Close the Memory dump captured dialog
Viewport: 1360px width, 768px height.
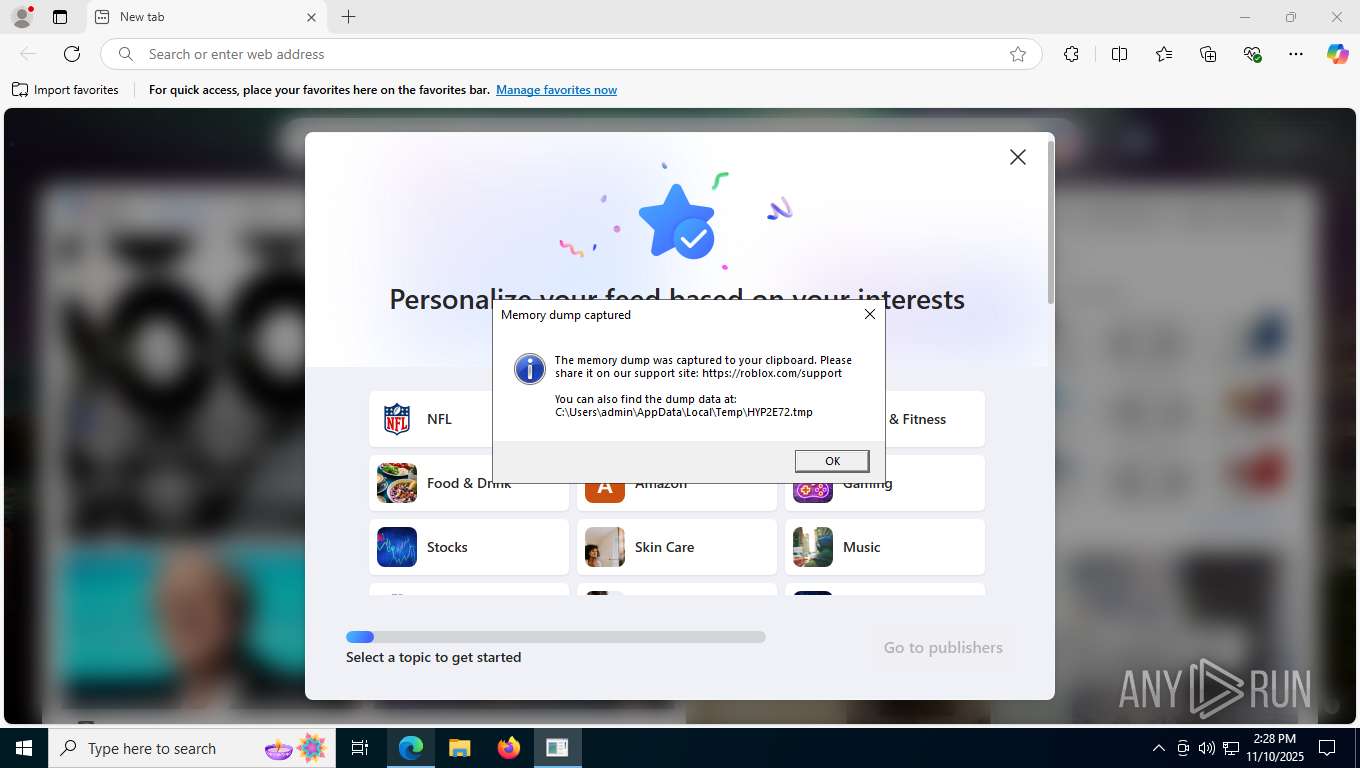point(870,314)
